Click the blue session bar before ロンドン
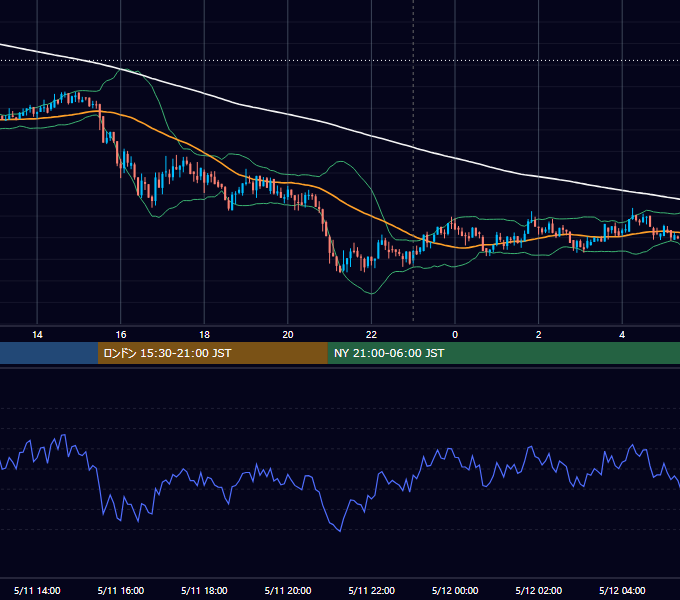 coord(49,353)
